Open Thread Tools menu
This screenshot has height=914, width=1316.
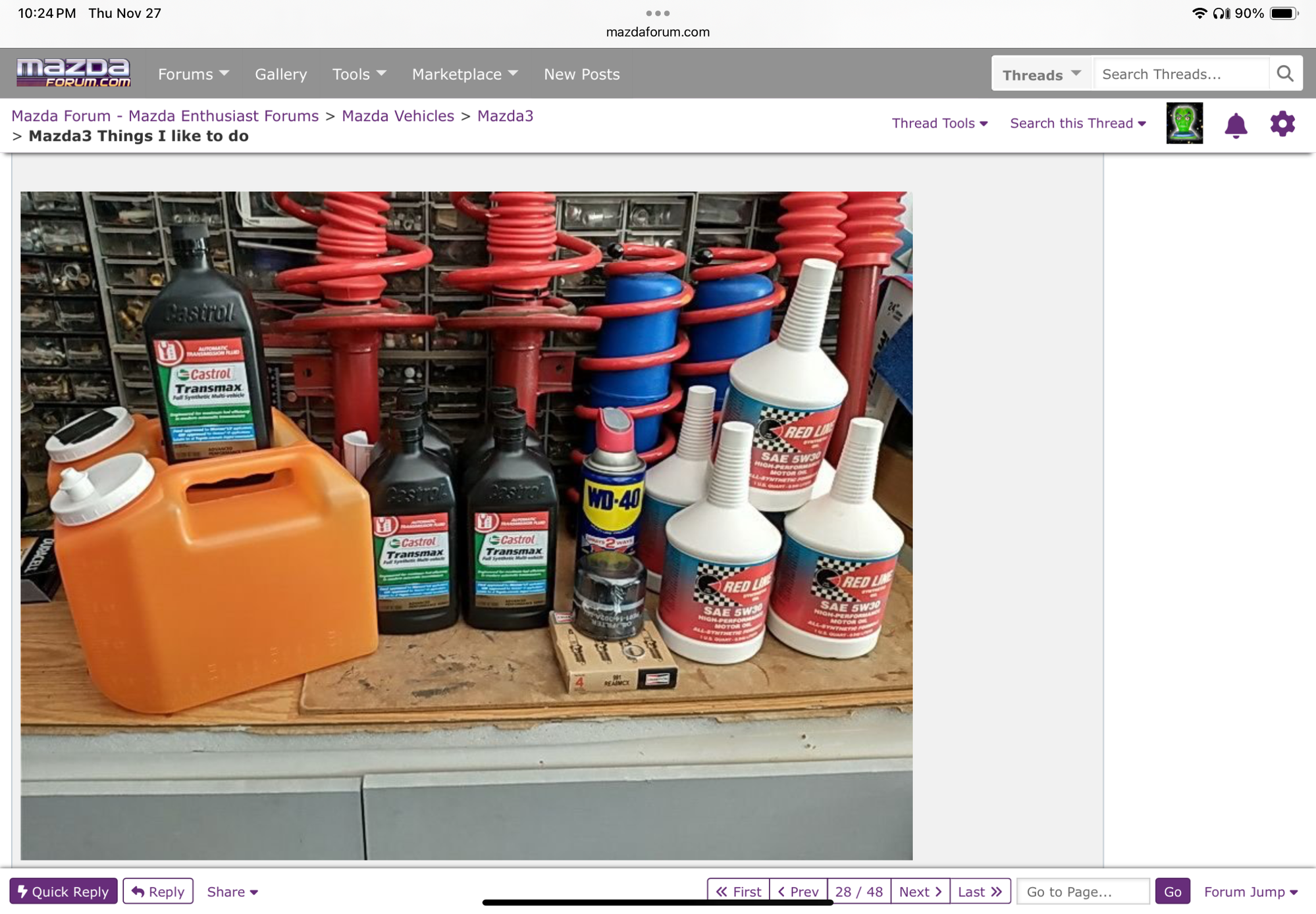939,123
